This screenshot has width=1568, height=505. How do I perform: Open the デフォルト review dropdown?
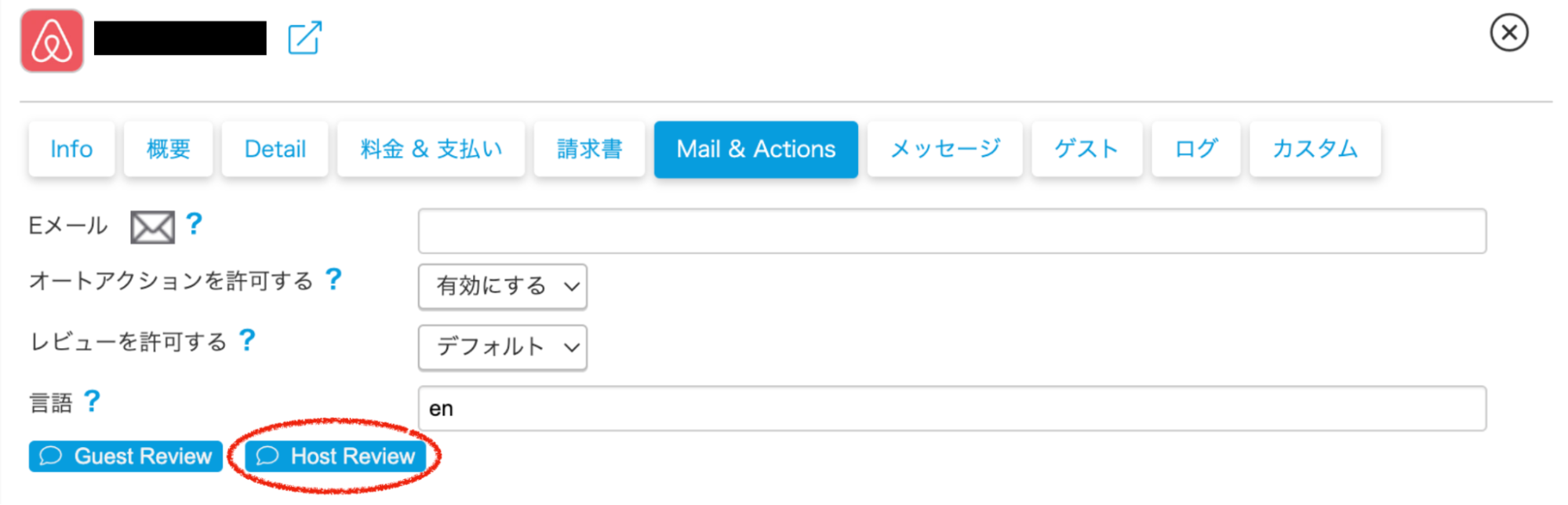(x=503, y=347)
